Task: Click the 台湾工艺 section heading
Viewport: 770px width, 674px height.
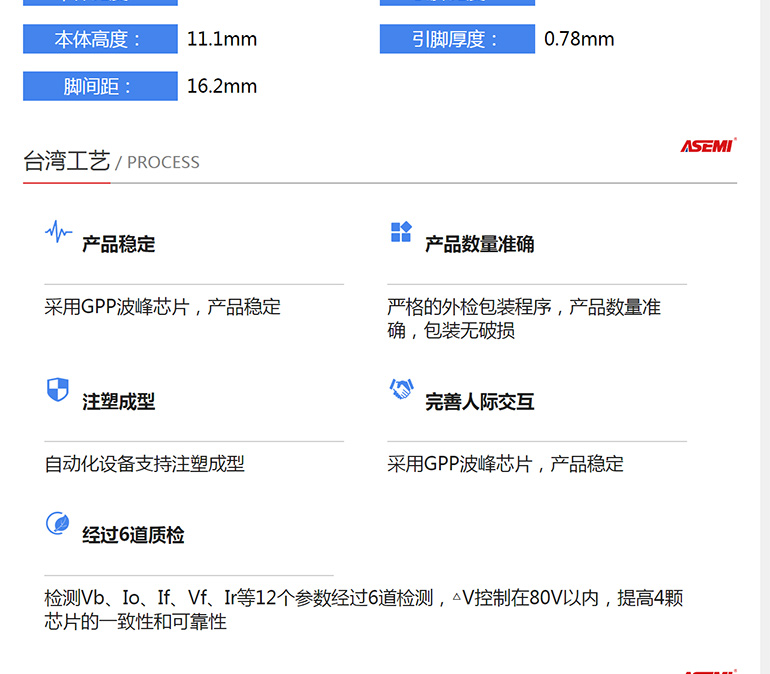Action: coord(66,161)
